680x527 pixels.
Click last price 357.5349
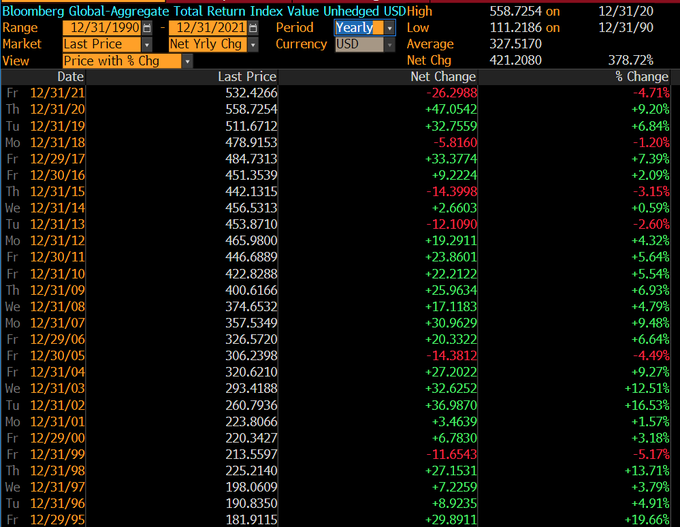pos(251,323)
